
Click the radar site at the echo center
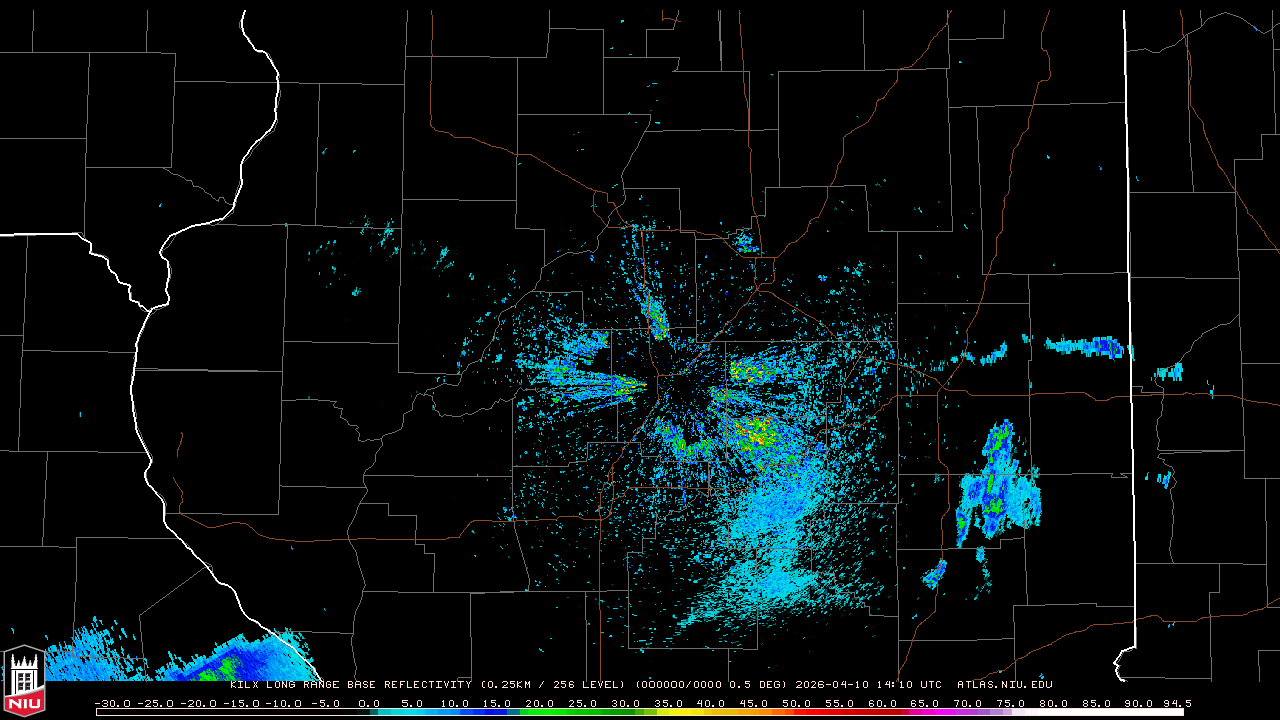click(x=658, y=383)
